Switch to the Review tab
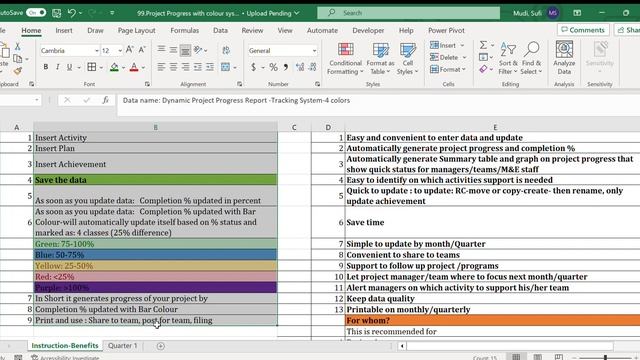Screen dimensions: 640x360 tap(252, 31)
